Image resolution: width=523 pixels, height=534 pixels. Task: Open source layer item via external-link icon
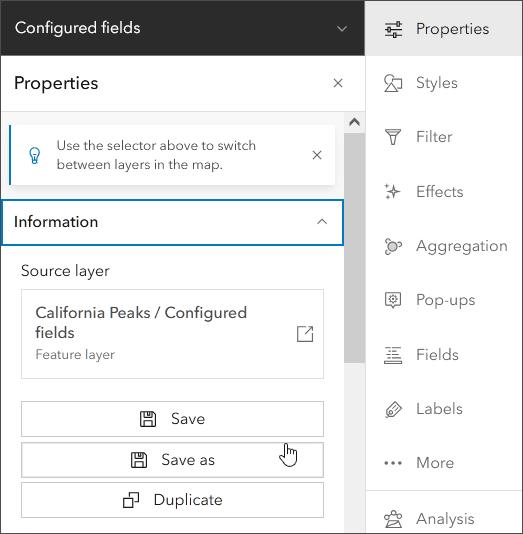[x=305, y=334]
